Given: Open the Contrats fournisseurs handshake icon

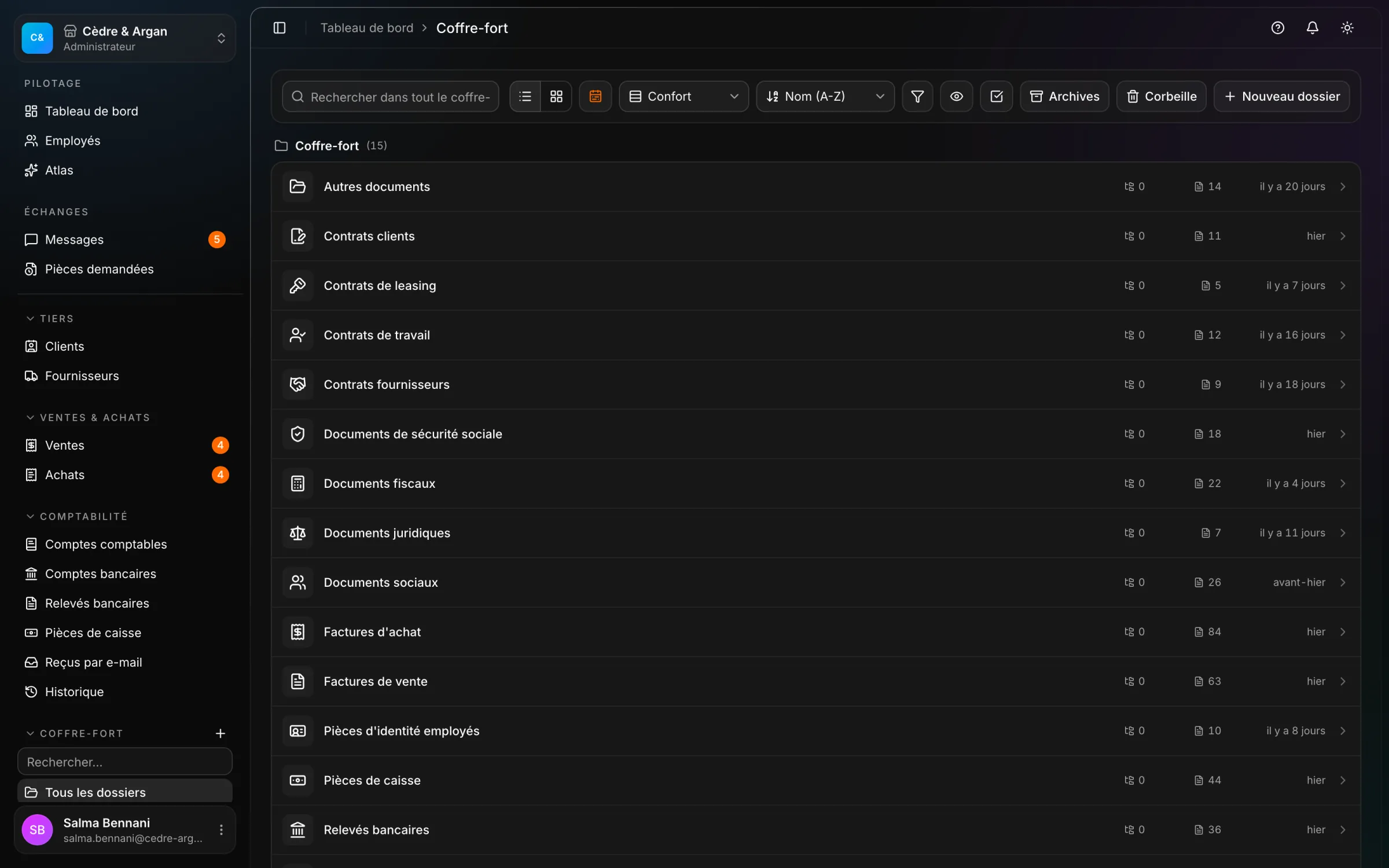Looking at the screenshot, I should click(297, 384).
